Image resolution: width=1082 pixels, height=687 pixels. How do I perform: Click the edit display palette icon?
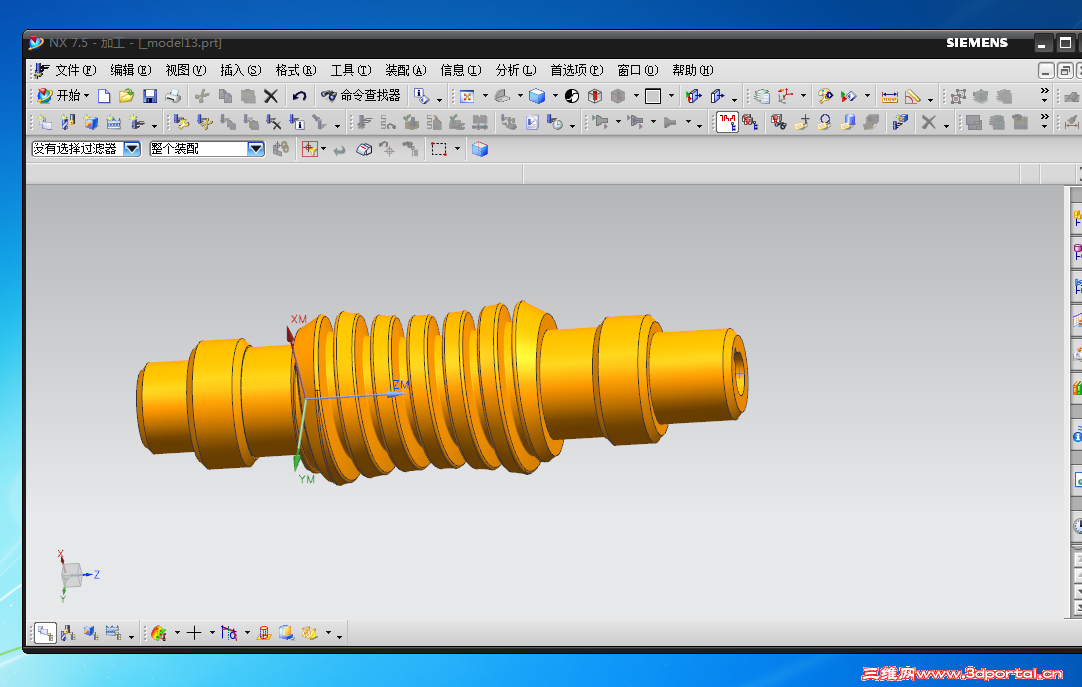[x=825, y=96]
